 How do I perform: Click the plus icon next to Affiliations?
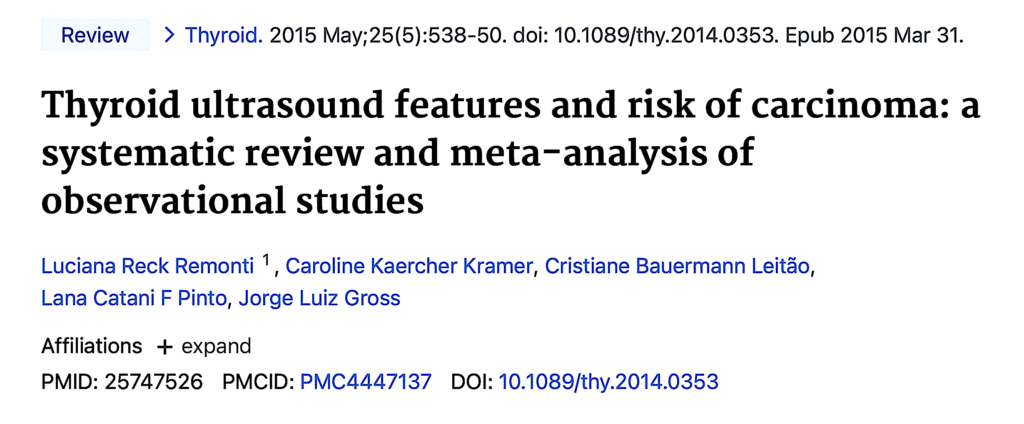click(x=165, y=347)
